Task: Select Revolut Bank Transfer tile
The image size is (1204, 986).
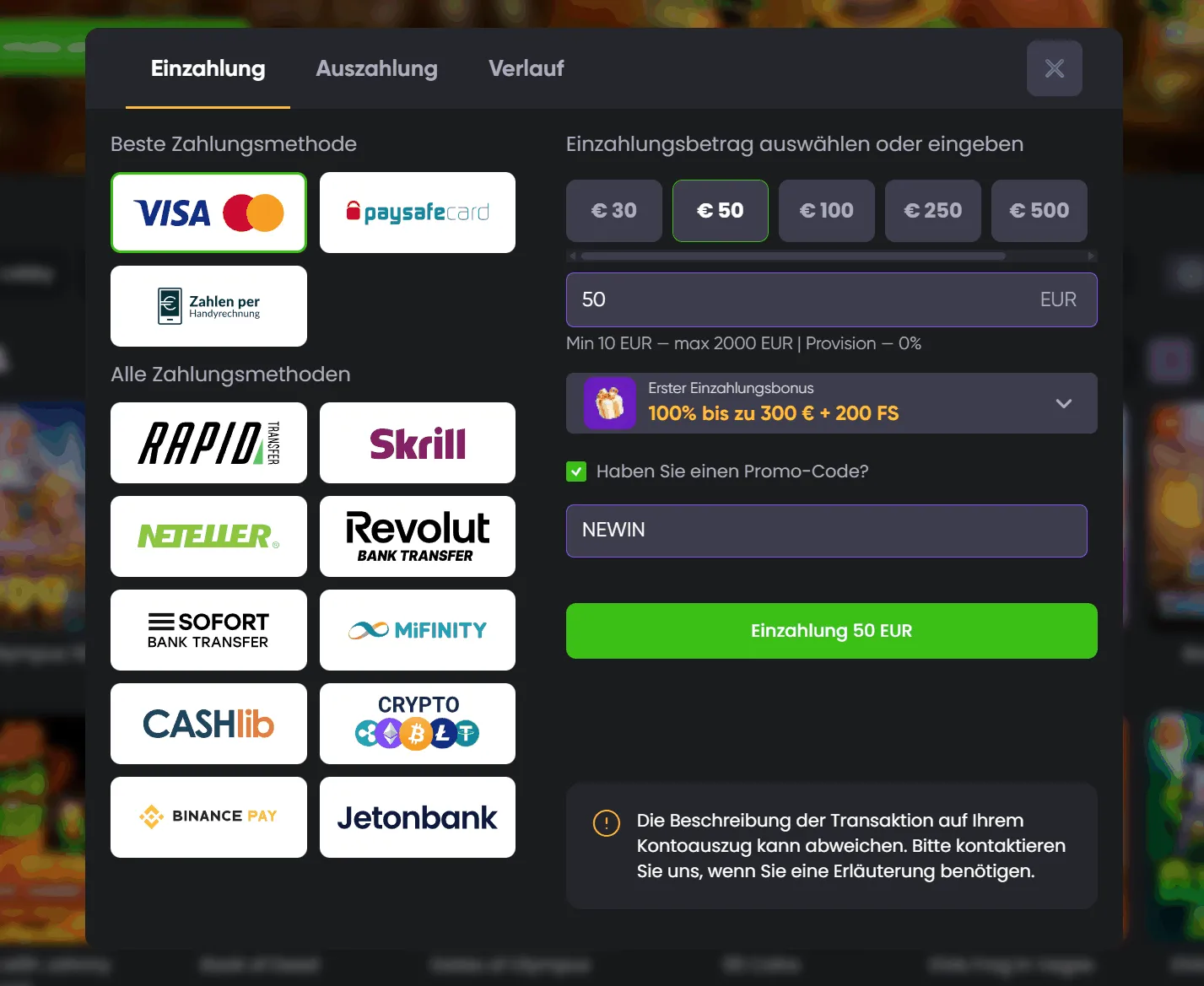Action: pyautogui.click(x=418, y=536)
